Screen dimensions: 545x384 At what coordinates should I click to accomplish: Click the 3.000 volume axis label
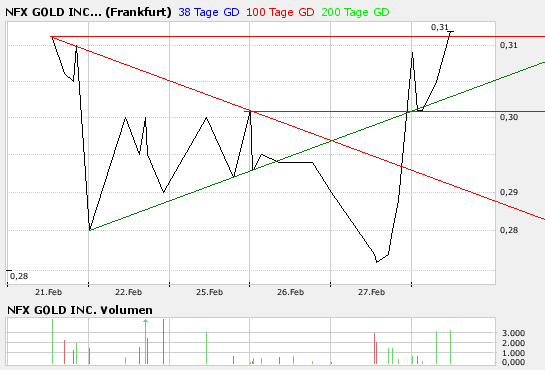513,333
